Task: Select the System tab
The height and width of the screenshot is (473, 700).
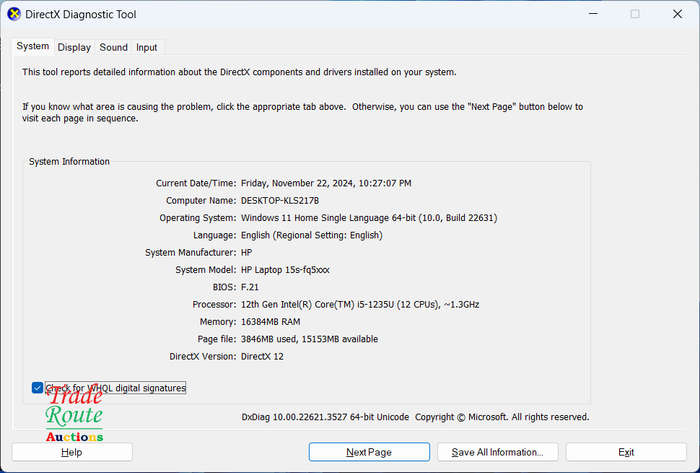Action: (x=33, y=46)
